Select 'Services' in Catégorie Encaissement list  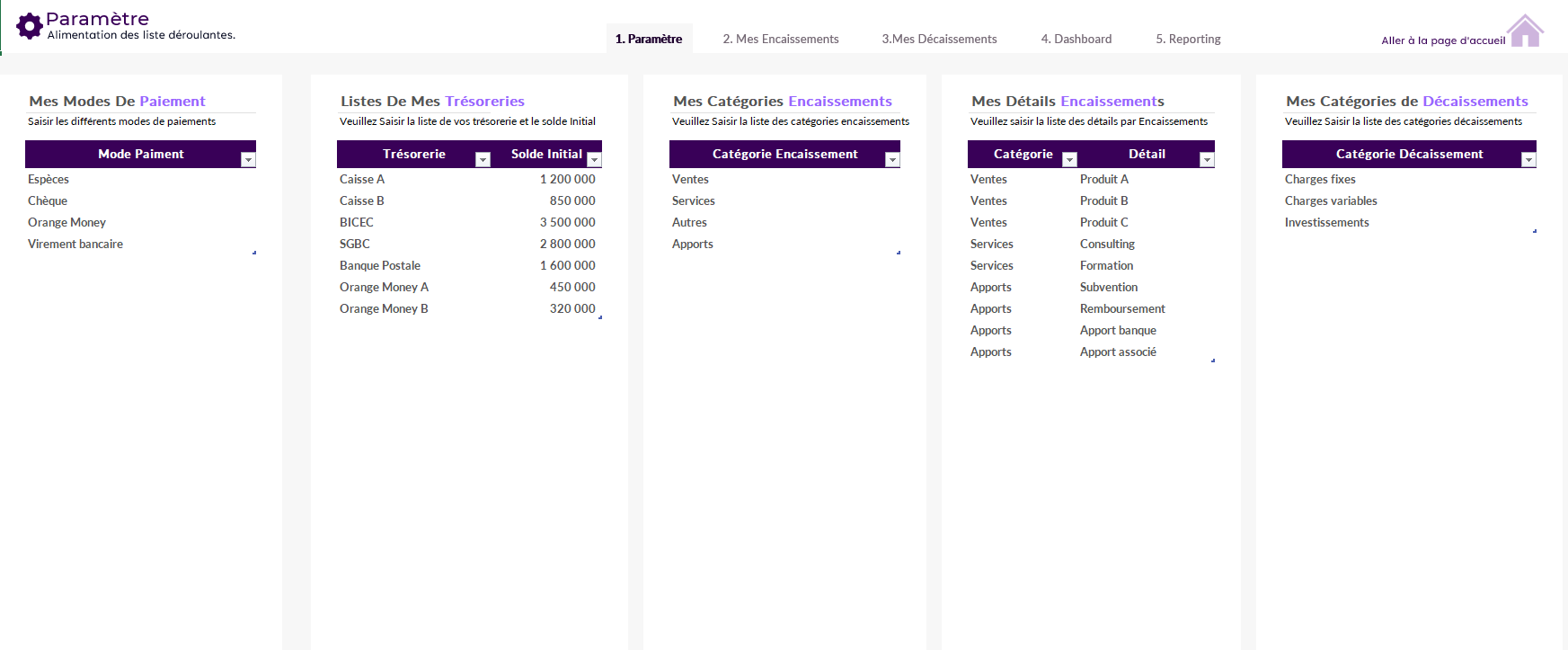(784, 200)
